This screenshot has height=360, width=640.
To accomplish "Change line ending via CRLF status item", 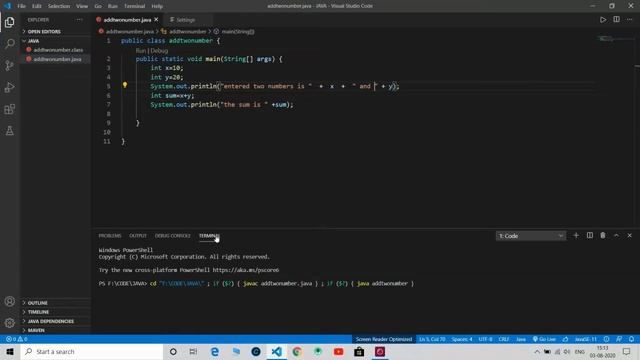I will [x=504, y=339].
